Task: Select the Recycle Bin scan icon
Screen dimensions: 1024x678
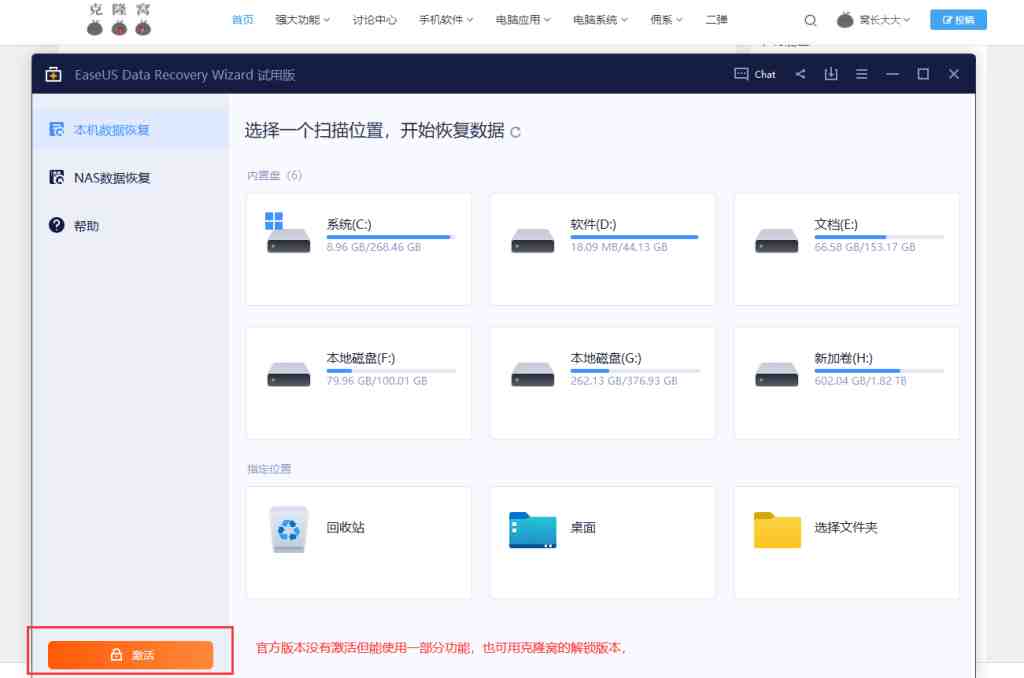Action: pyautogui.click(x=288, y=530)
